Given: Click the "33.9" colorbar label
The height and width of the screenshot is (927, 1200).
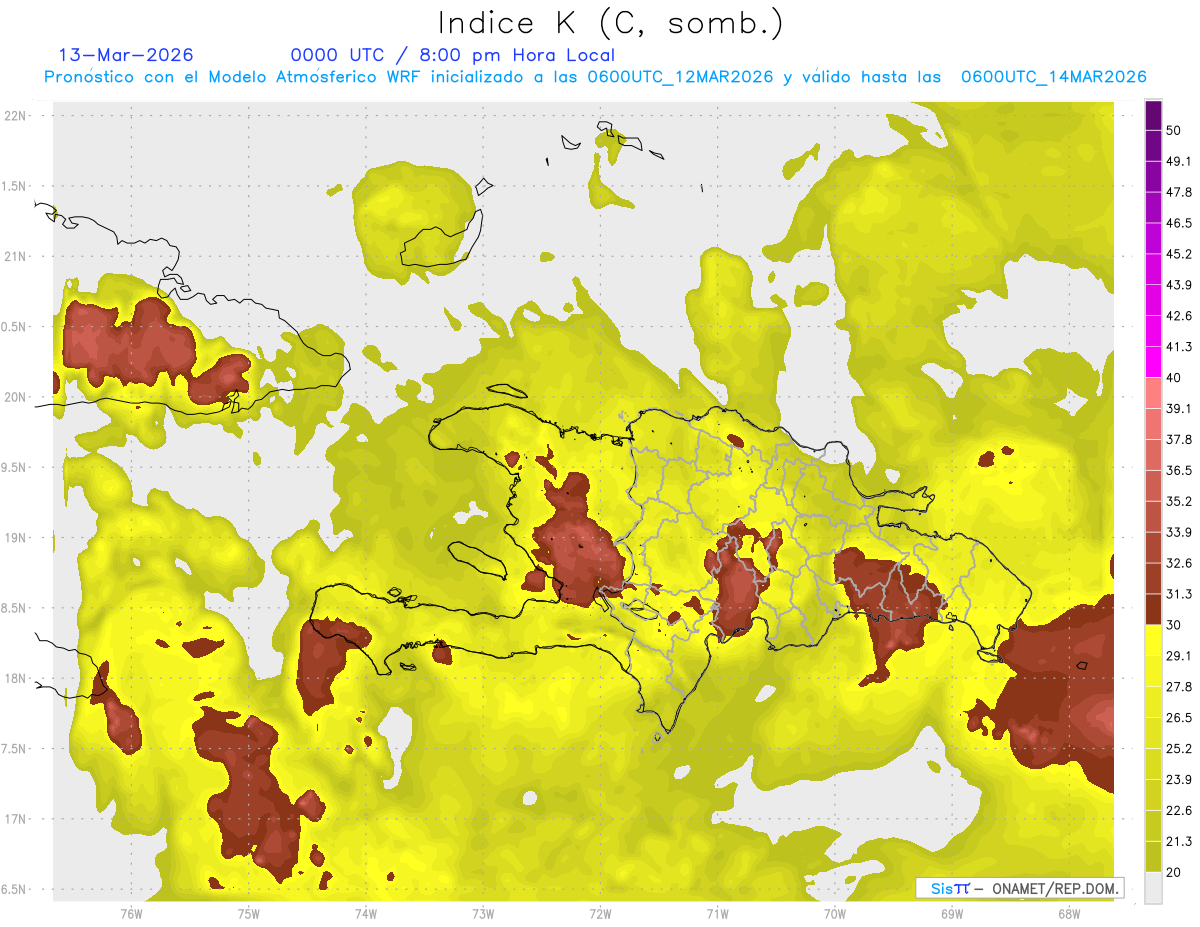Looking at the screenshot, I should pyautogui.click(x=1179, y=533).
